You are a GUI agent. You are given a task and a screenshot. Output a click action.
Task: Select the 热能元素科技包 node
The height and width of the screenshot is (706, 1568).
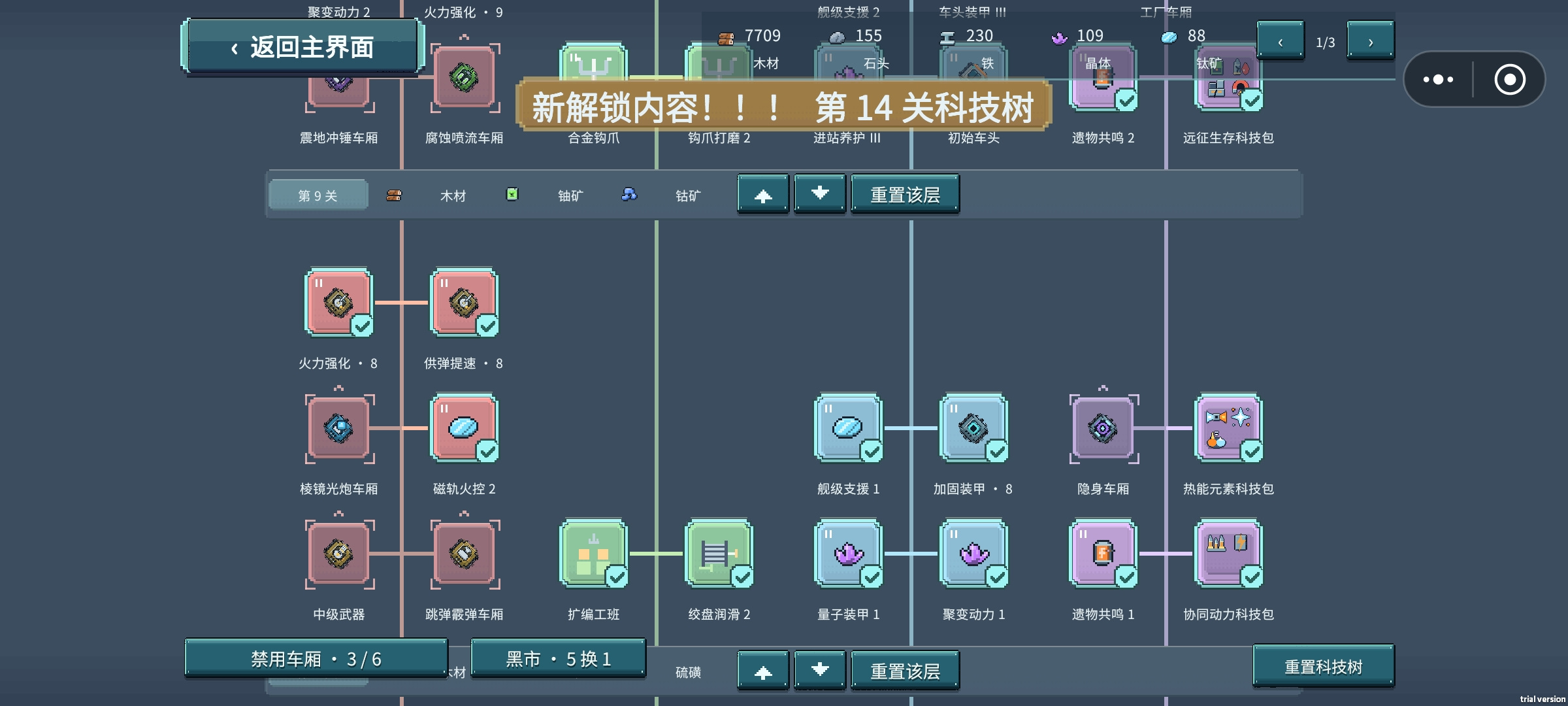1228,428
